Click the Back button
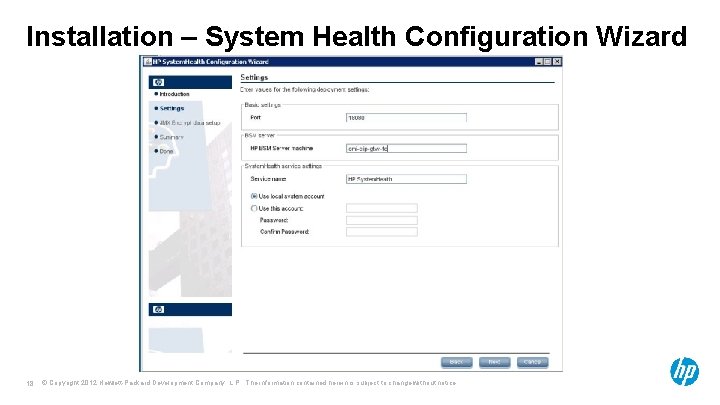Image resolution: width=720 pixels, height=405 pixels. (456, 362)
